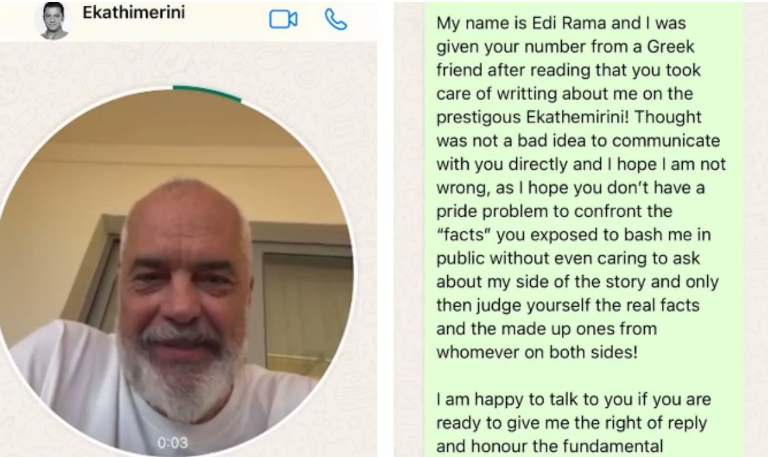The image size is (768, 457).
Task: Click the paragraph starting "I am happy"
Action: pyautogui.click(x=574, y=423)
